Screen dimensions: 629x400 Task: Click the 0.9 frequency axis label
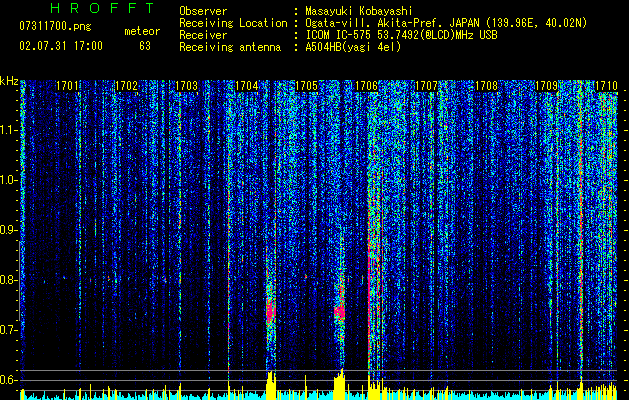pos(9,230)
